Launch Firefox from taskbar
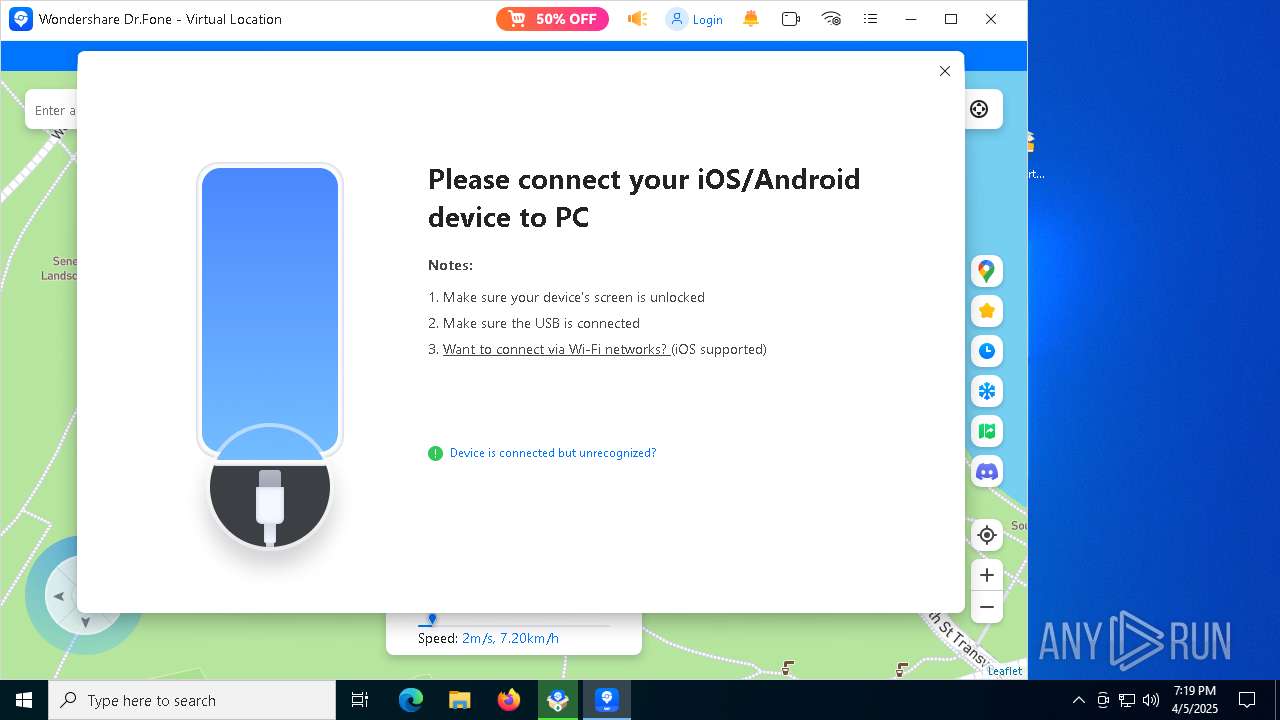The height and width of the screenshot is (720, 1280). click(x=509, y=700)
